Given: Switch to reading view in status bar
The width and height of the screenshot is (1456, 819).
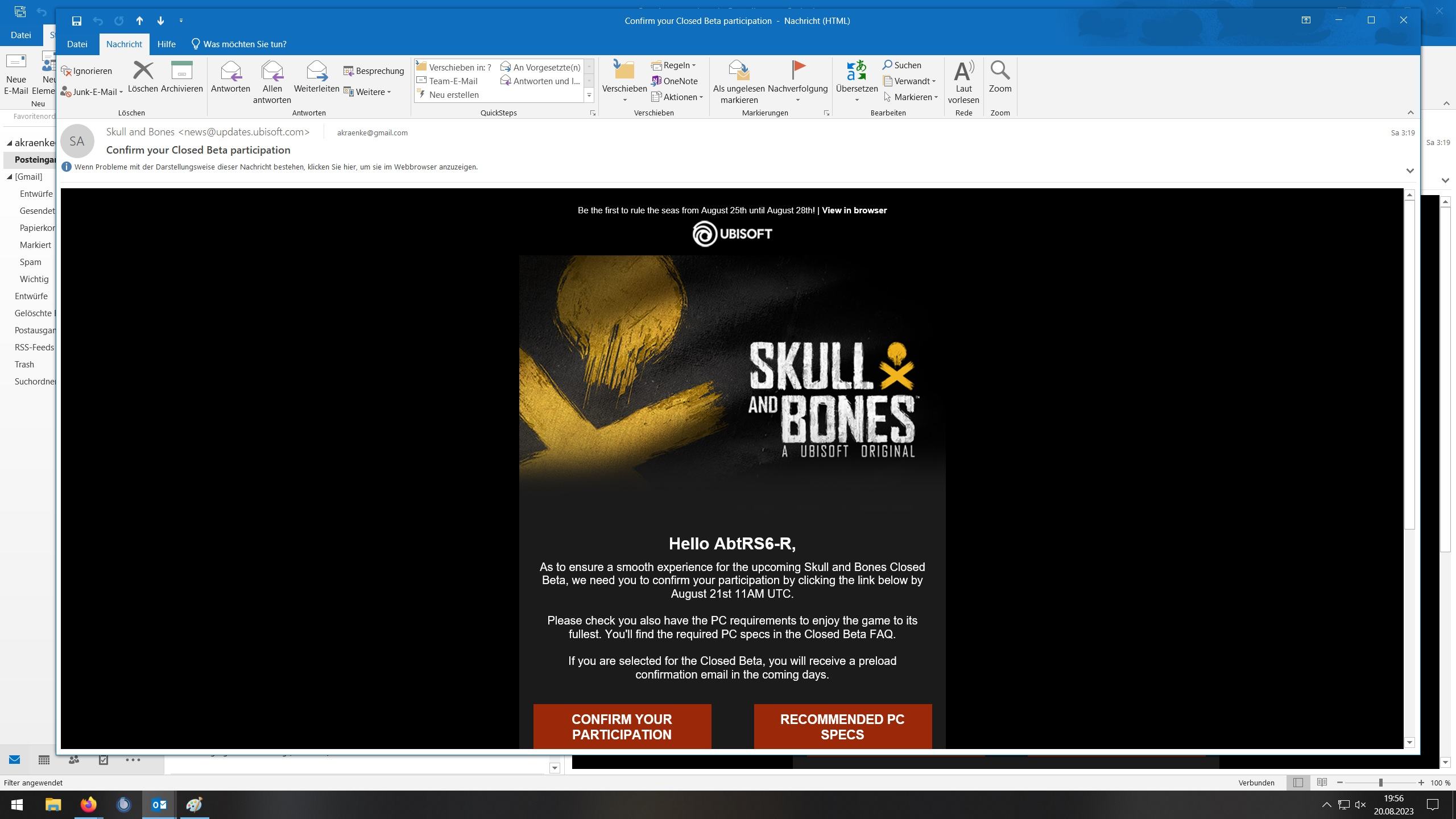Looking at the screenshot, I should [x=1322, y=783].
